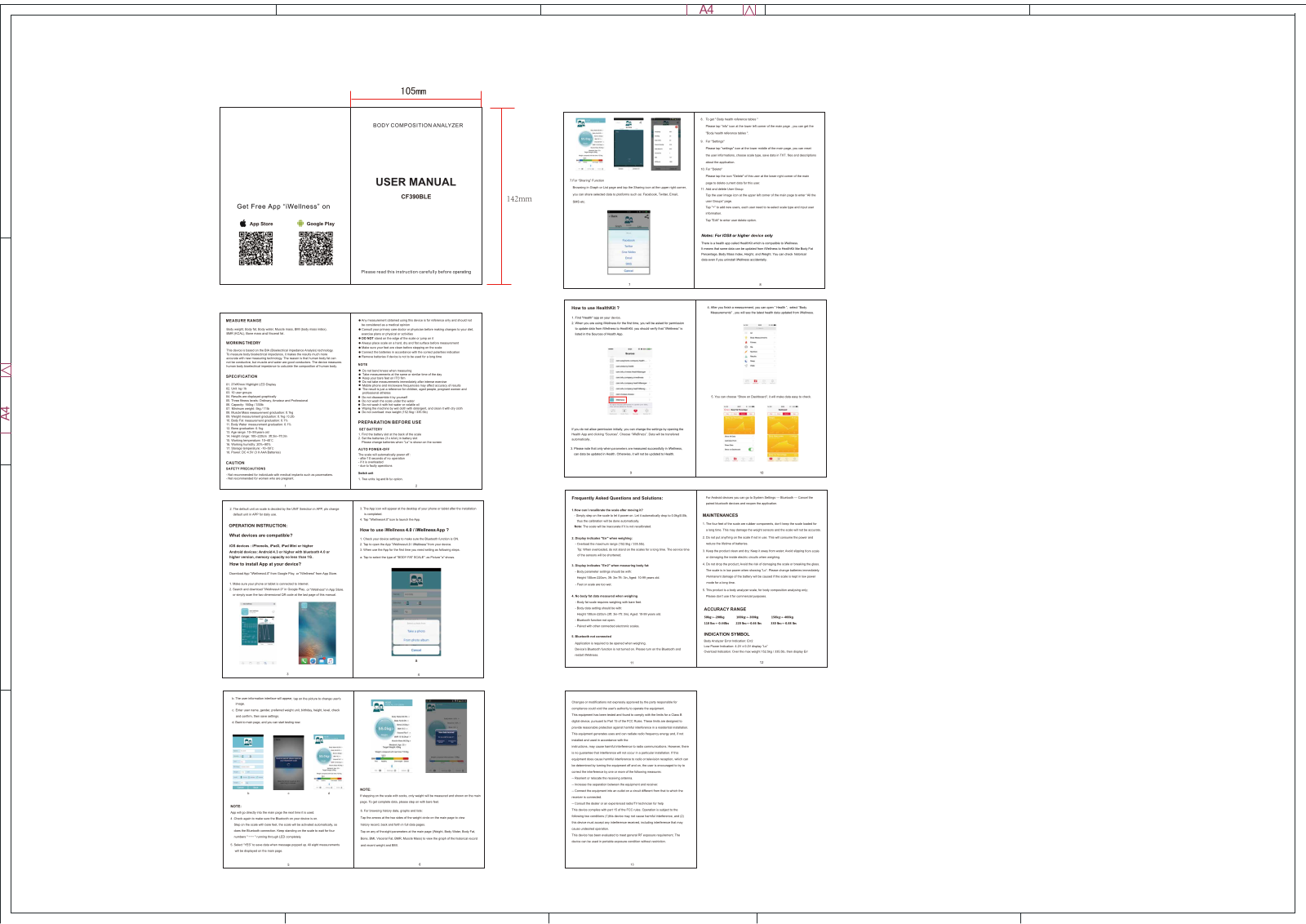Click the Sources list screenshot on page 9
This screenshot has width=1306, height=924.
629,380
